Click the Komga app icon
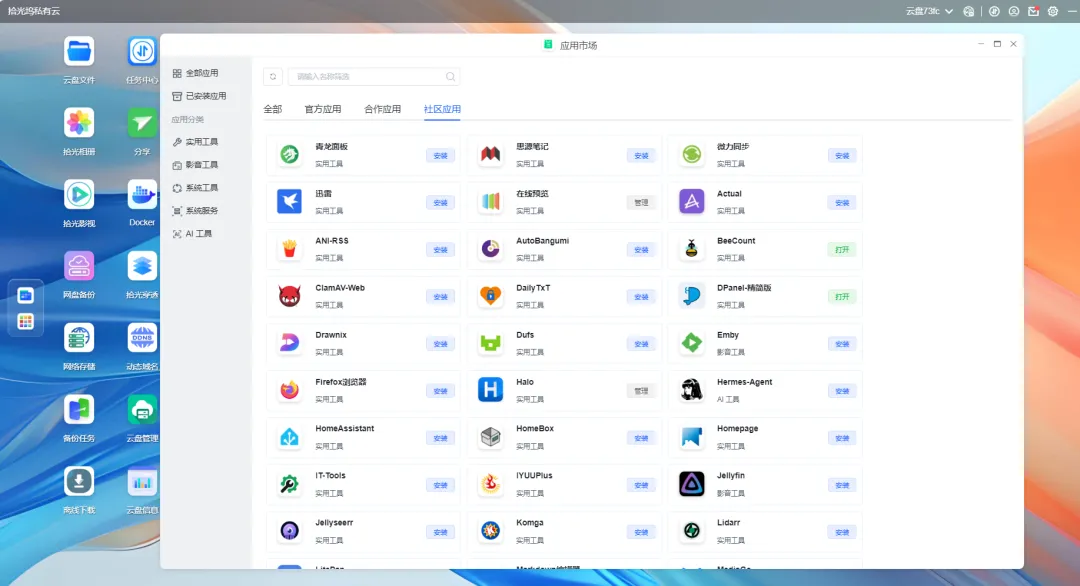This screenshot has height=586, width=1080. [x=490, y=531]
